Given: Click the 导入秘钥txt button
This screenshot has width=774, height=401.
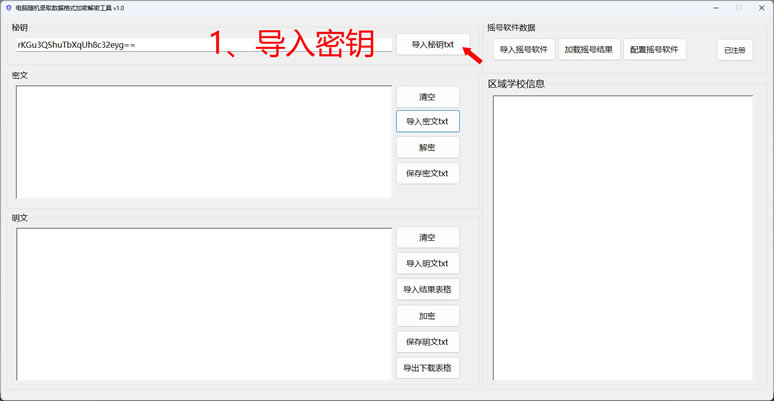Looking at the screenshot, I should tap(432, 44).
